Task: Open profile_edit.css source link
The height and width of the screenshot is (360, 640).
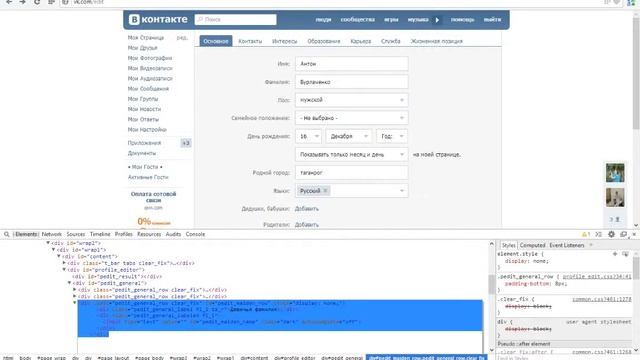Action: click(597, 277)
